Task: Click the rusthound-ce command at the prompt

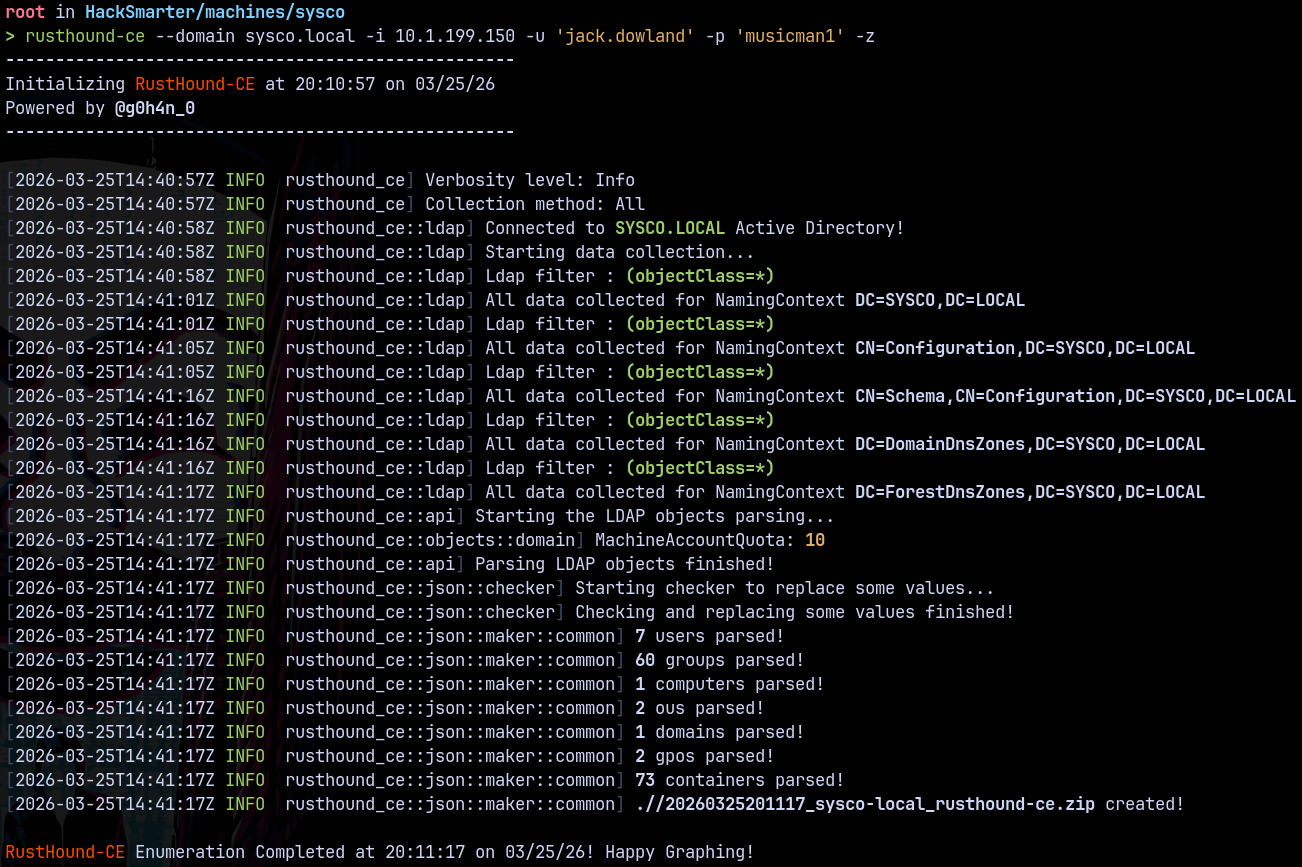Action: pos(84,36)
